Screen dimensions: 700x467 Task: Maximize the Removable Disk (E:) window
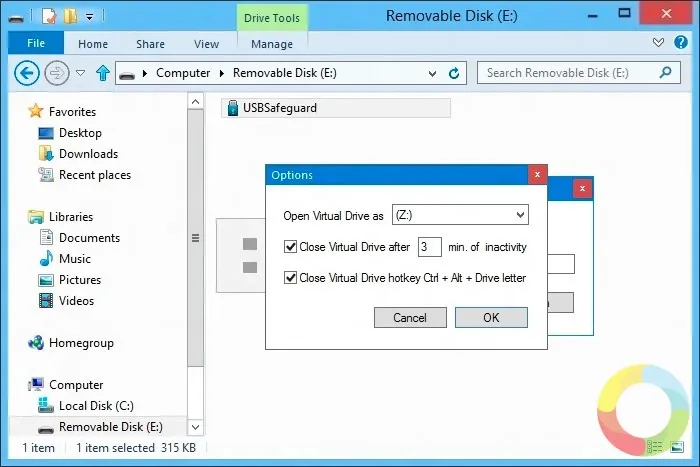pos(624,14)
